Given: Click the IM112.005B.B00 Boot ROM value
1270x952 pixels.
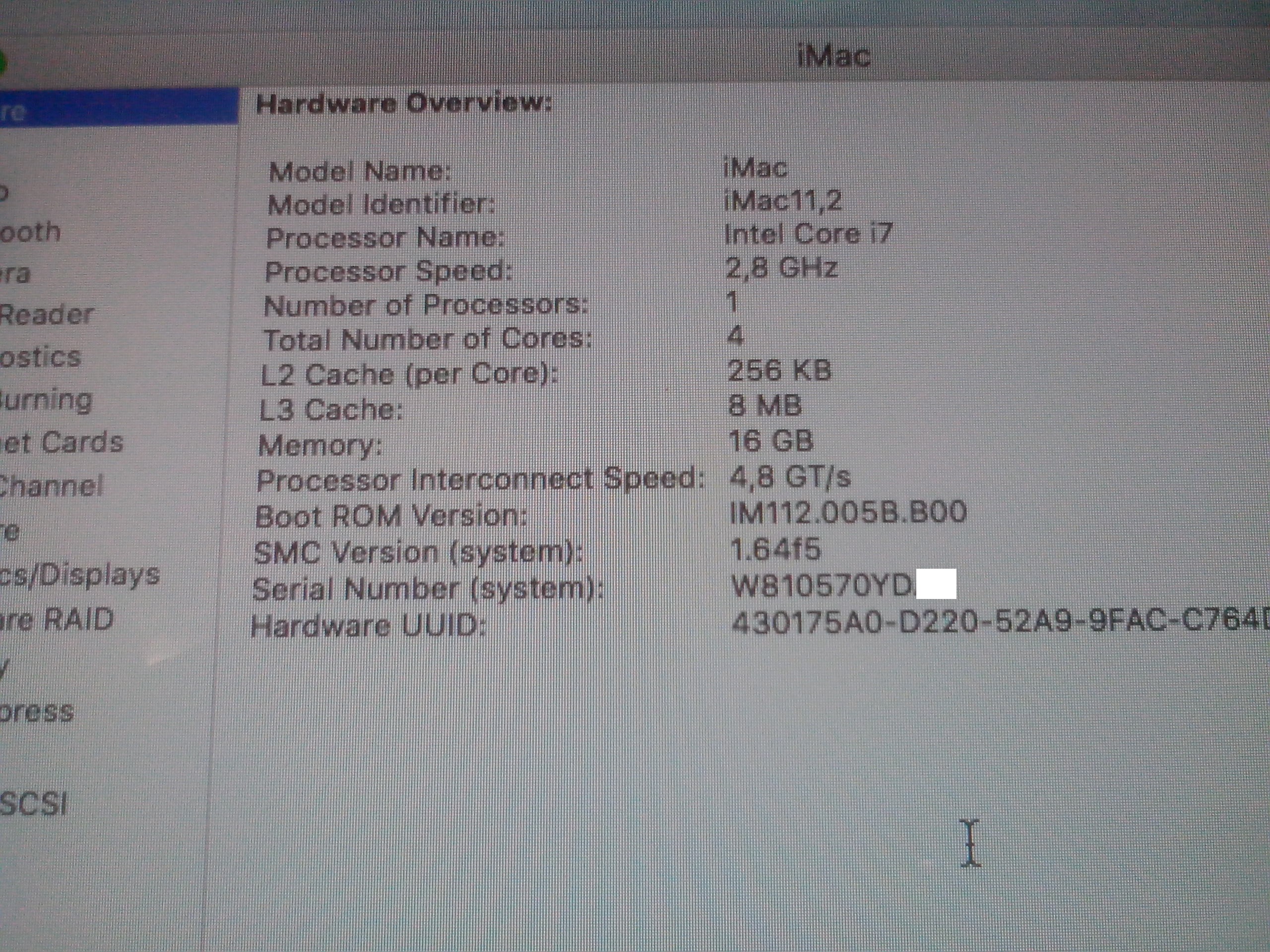Looking at the screenshot, I should [849, 512].
